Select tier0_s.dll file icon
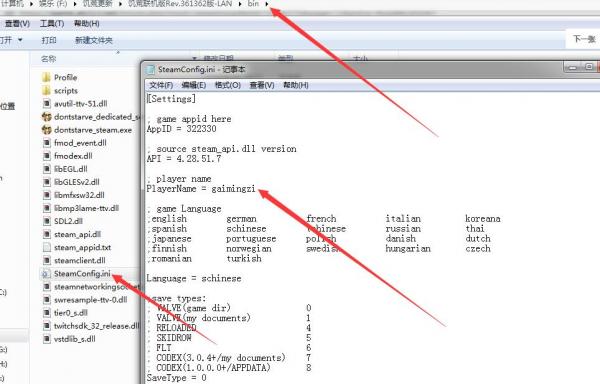The image size is (600, 384). click(x=46, y=313)
